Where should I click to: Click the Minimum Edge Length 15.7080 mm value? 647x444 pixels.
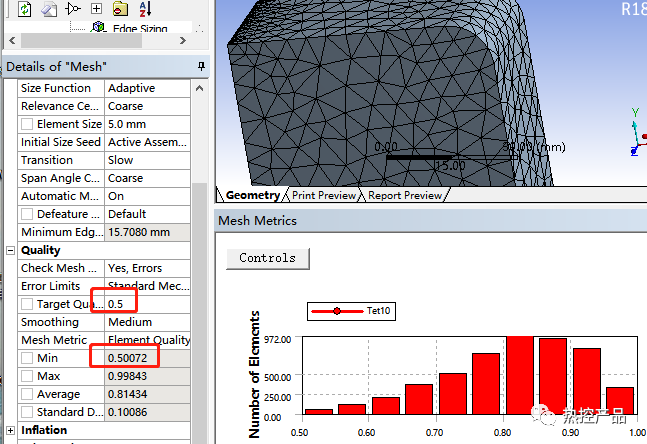pos(147,232)
